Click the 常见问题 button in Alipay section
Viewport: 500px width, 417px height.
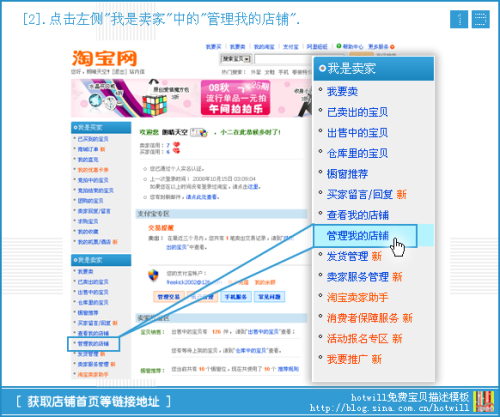[x=269, y=297]
